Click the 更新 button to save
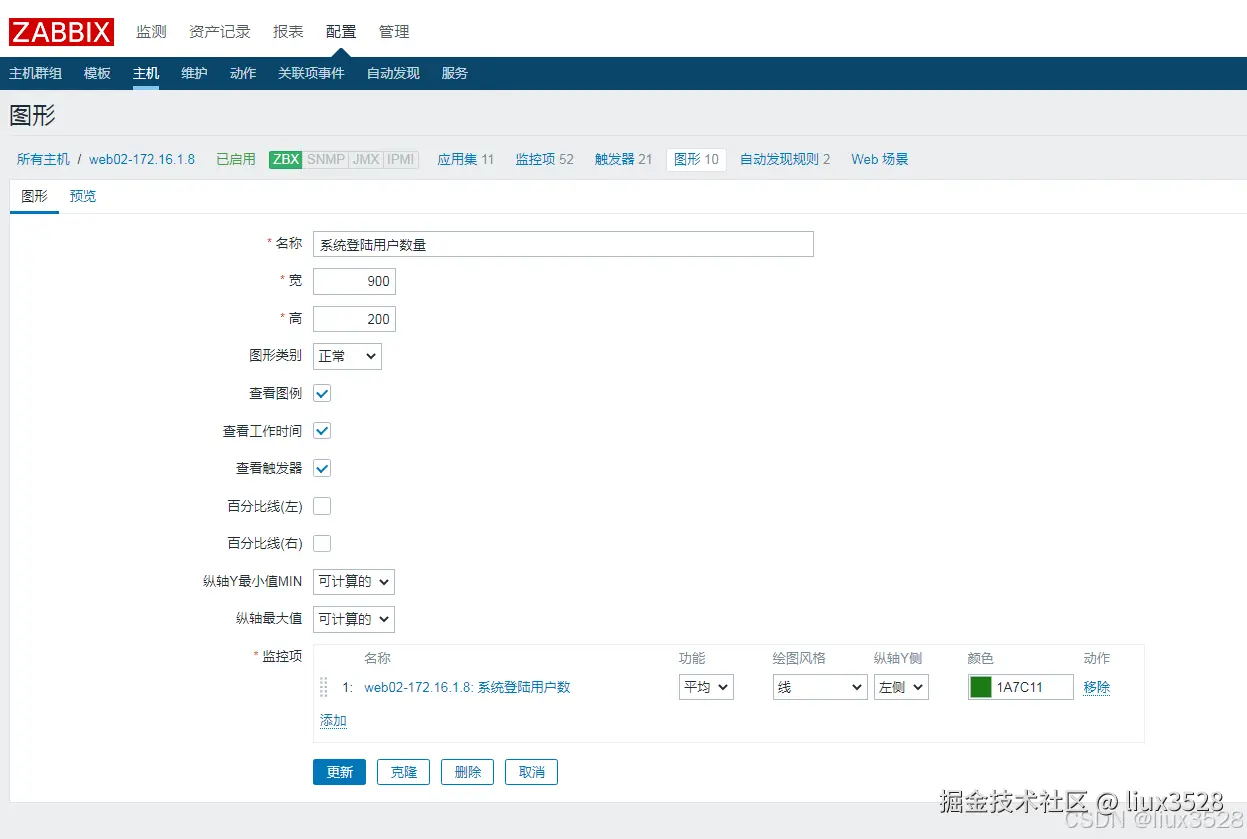Viewport: 1247px width, 839px height. 339,771
